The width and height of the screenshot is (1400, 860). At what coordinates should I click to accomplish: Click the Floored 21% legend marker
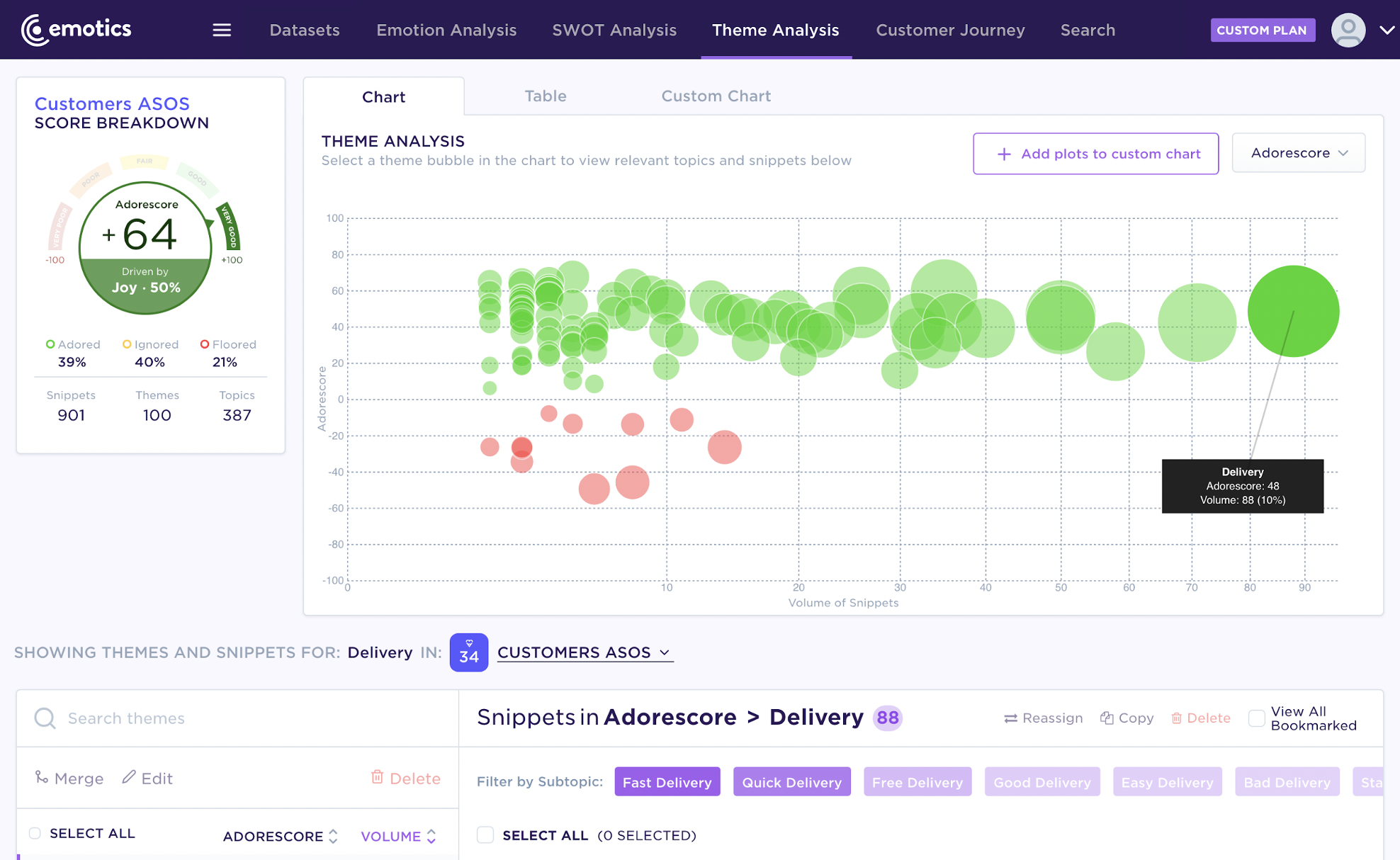pos(205,344)
